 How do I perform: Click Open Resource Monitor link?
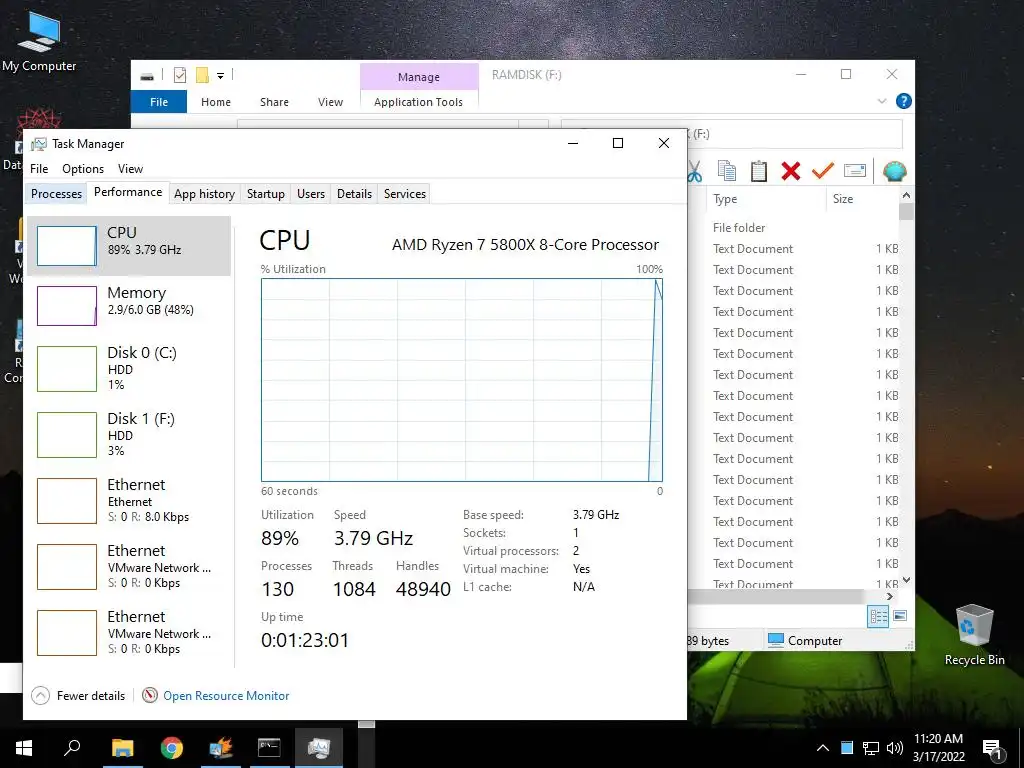(x=226, y=696)
